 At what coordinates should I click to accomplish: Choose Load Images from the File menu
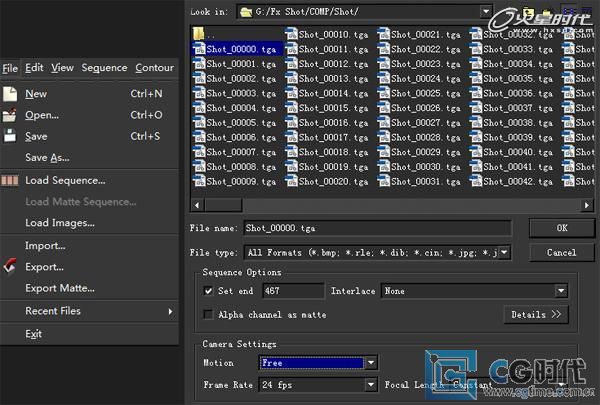(x=60, y=223)
